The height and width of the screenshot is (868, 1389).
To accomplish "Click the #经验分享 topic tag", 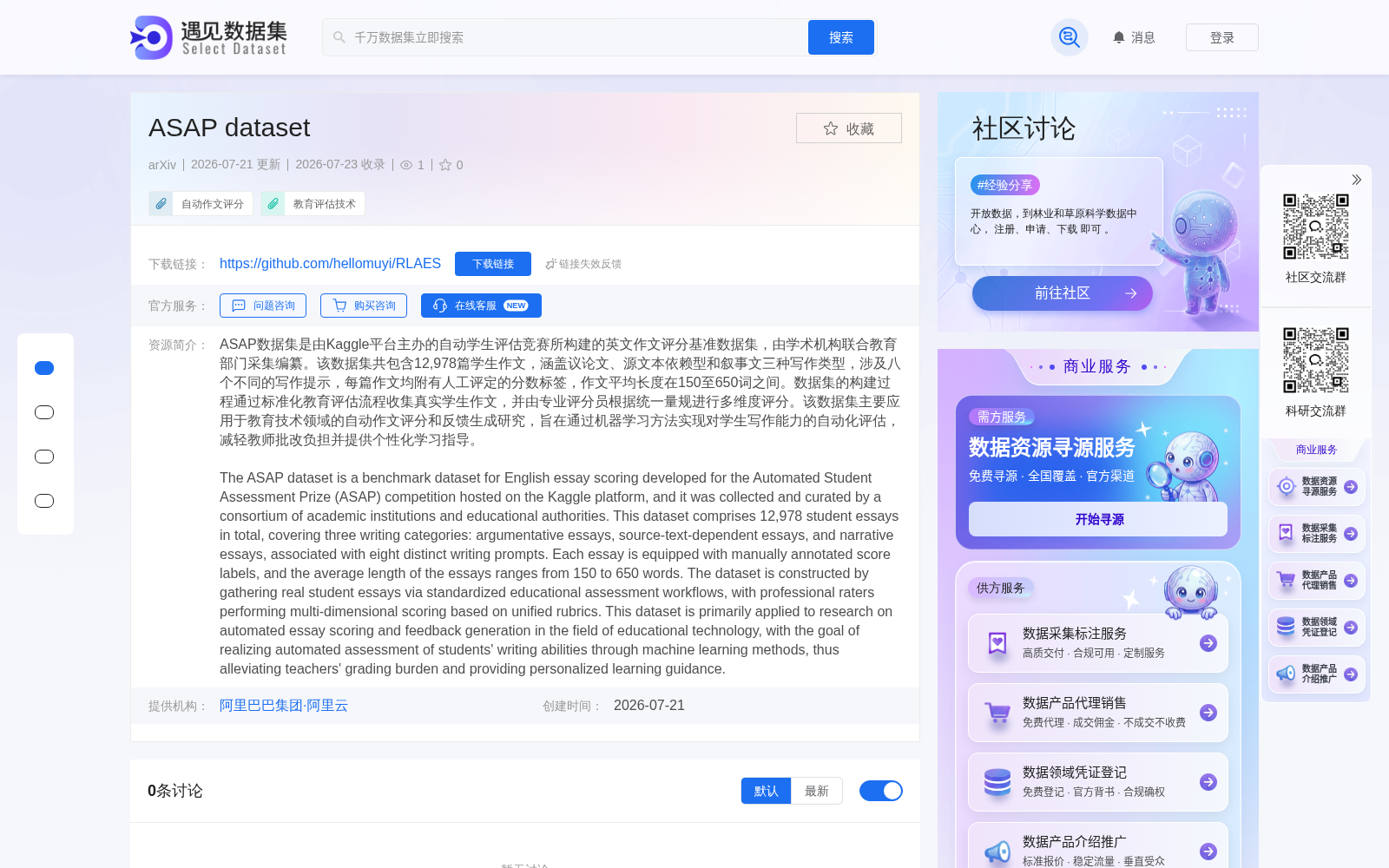I will [1005, 185].
